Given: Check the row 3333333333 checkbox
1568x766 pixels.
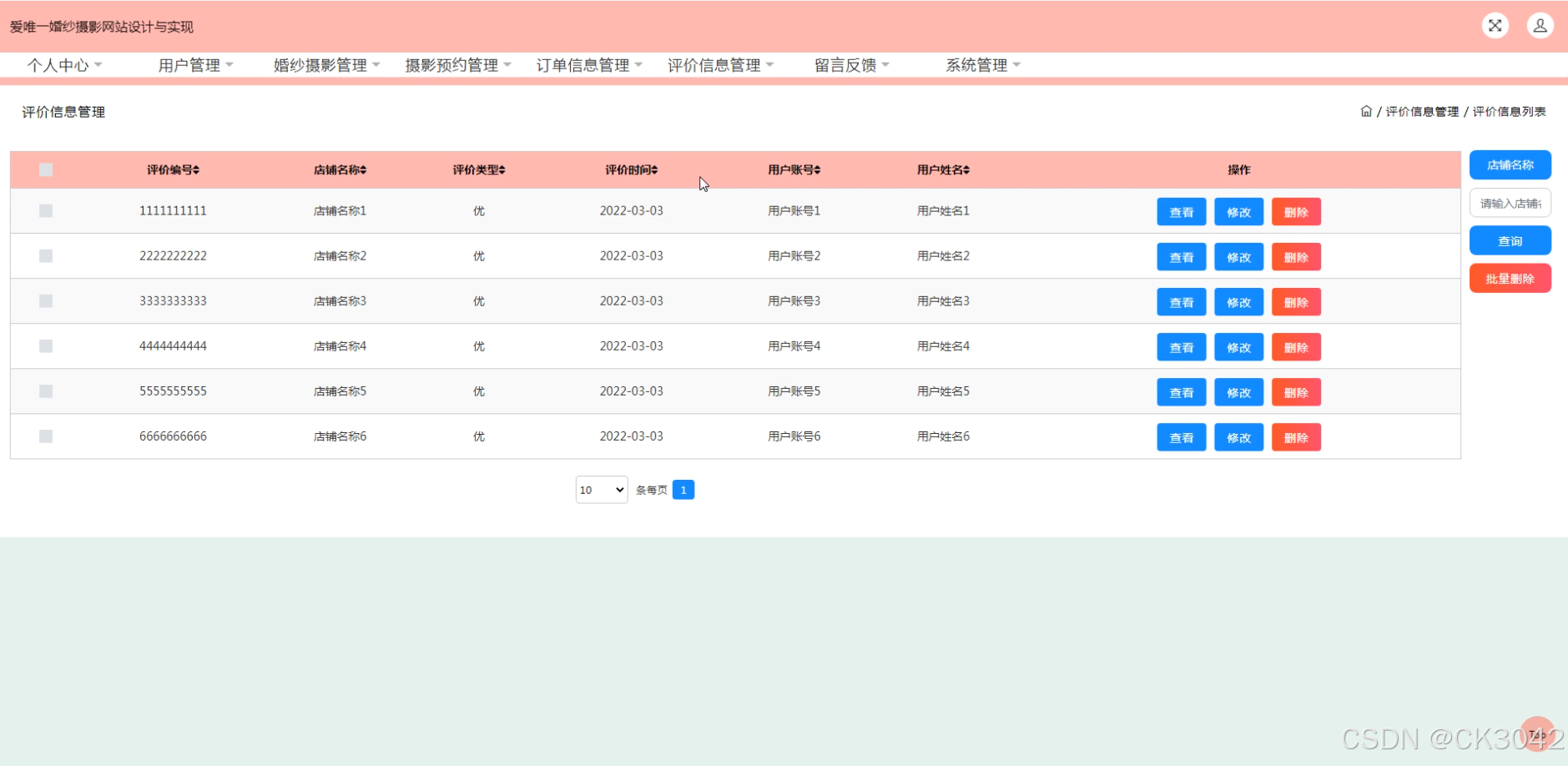Looking at the screenshot, I should tap(46, 300).
